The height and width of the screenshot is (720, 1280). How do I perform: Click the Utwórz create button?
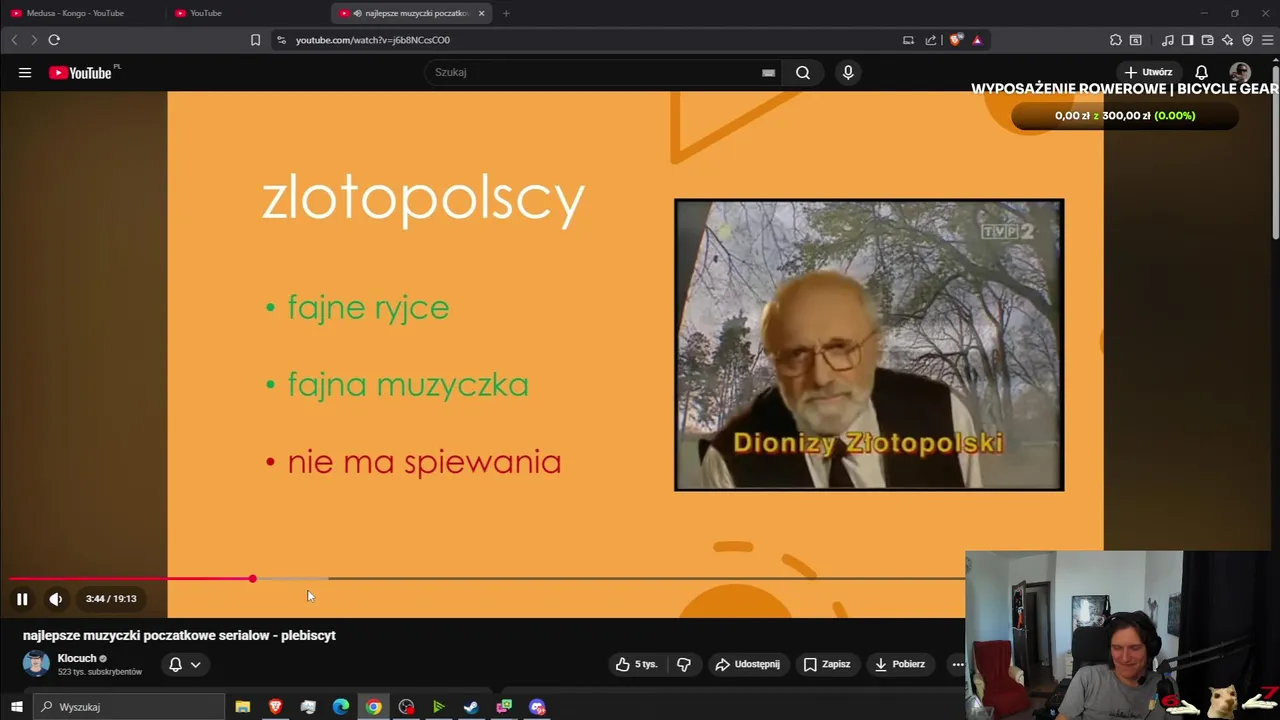tap(1148, 72)
